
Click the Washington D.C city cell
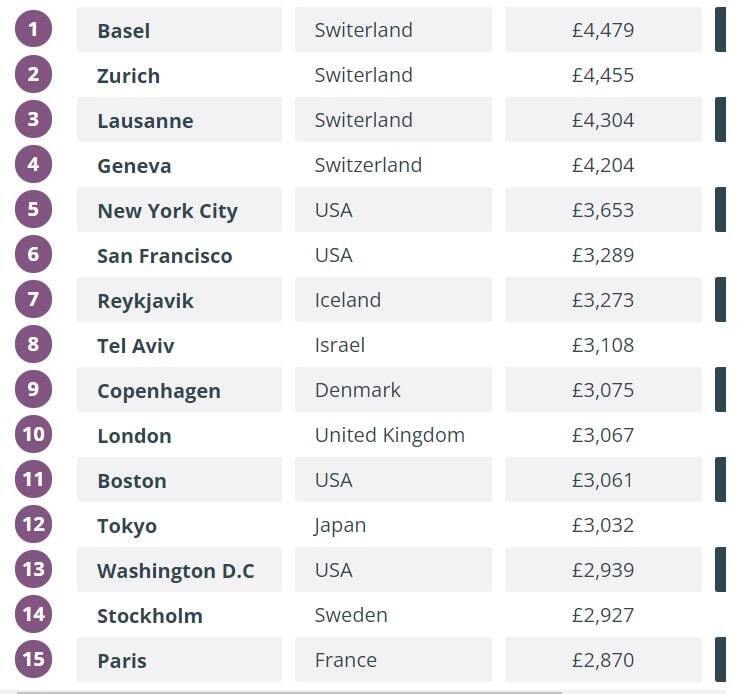coord(180,569)
